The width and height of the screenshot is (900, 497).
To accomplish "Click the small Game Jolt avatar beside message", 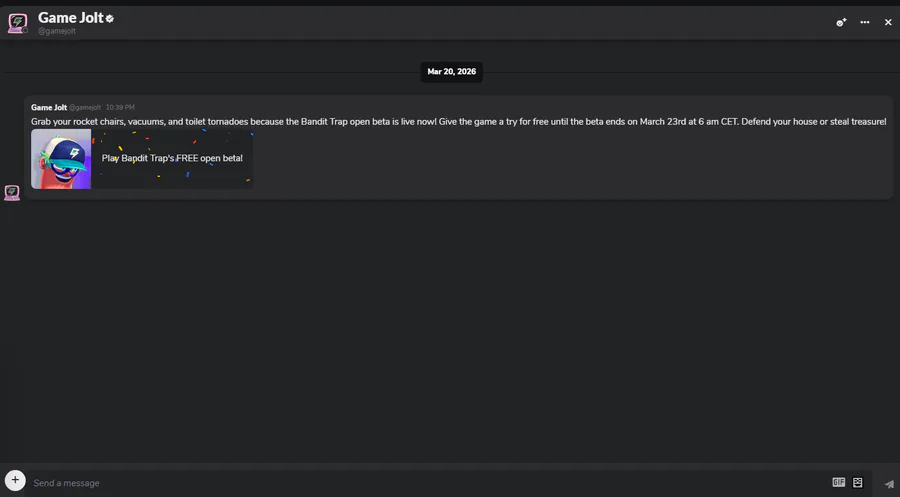I will (12, 192).
